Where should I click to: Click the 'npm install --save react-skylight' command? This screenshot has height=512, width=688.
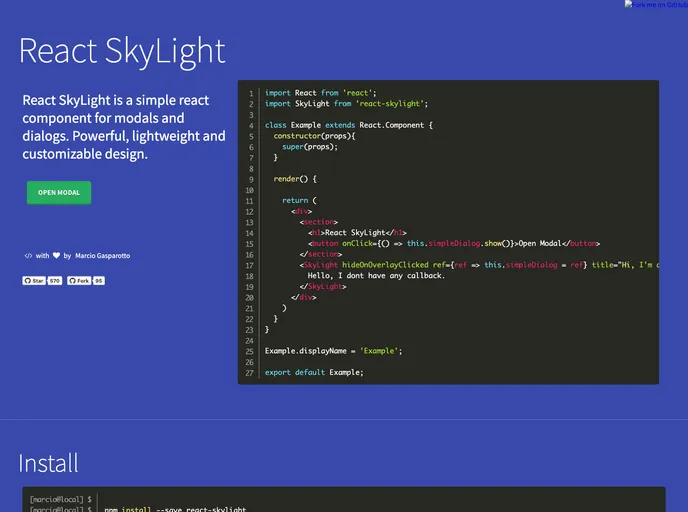pos(175,509)
